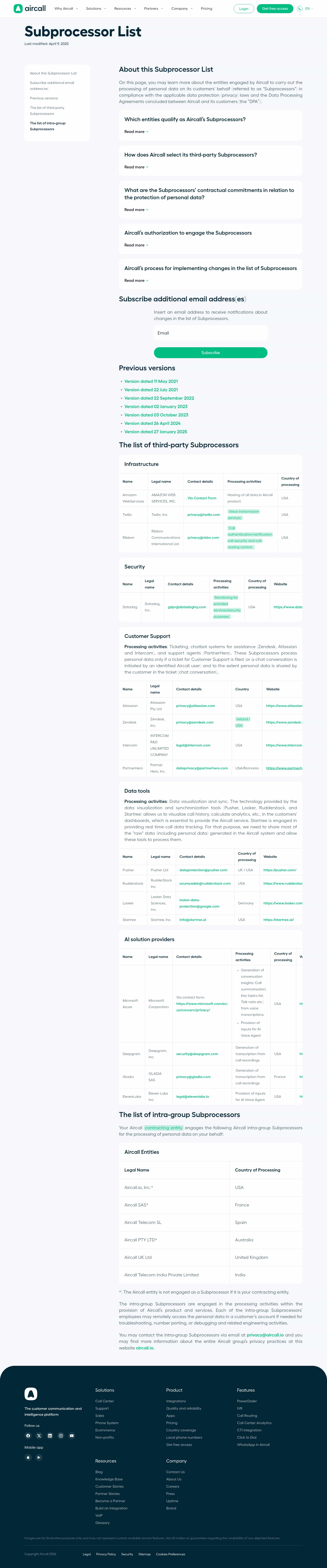Expand 'How does Aircall select' Read more

(136, 167)
